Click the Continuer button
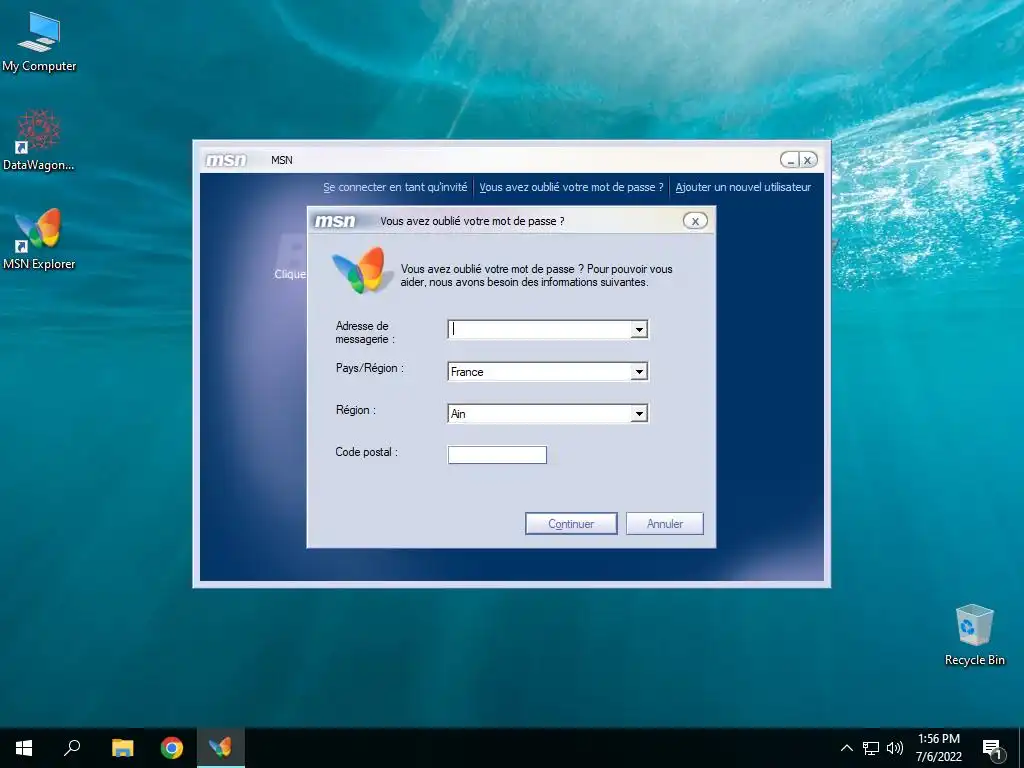This screenshot has width=1024, height=768. pos(571,524)
